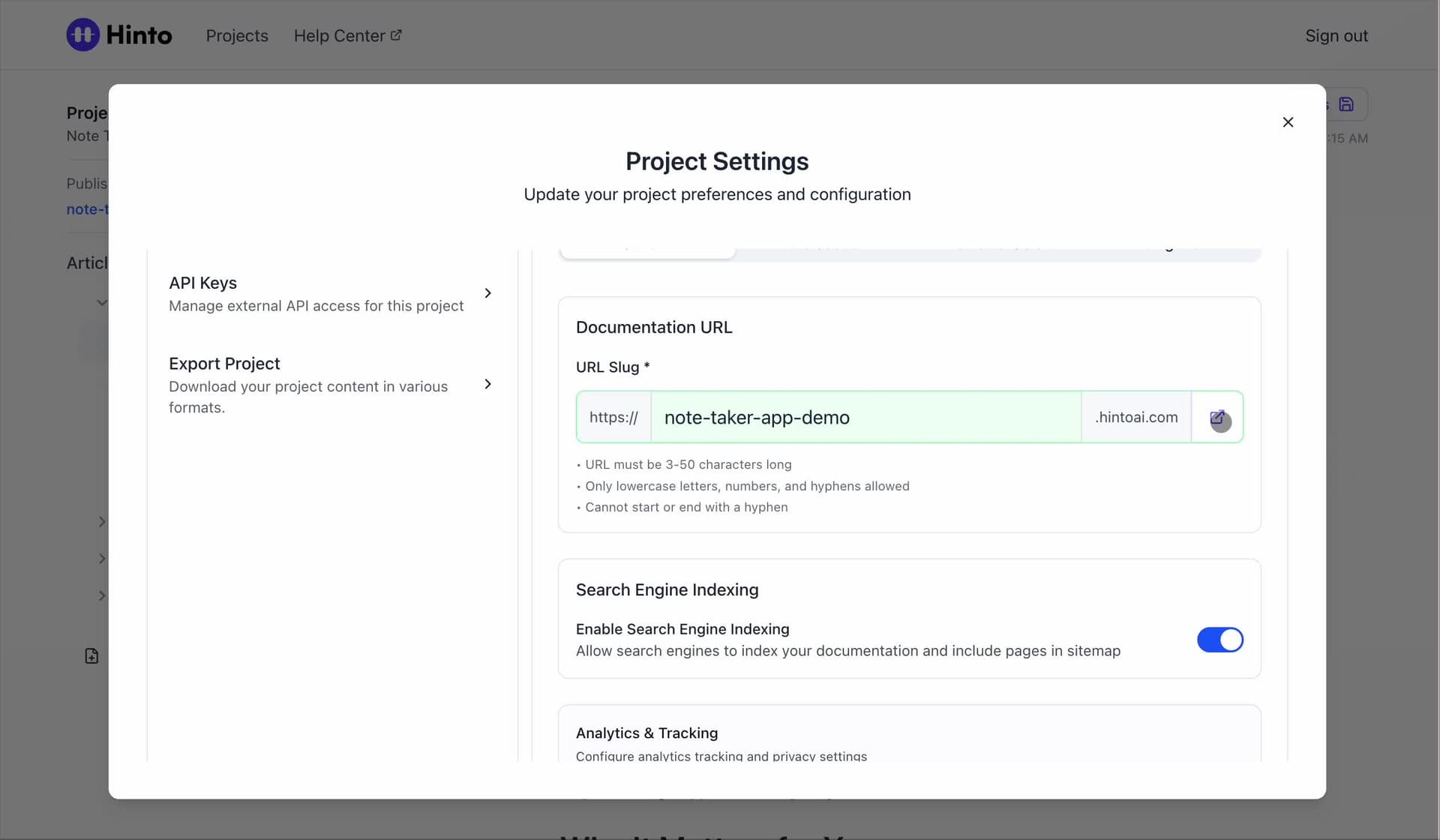Click Sign out
The height and width of the screenshot is (840, 1440).
(1336, 36)
